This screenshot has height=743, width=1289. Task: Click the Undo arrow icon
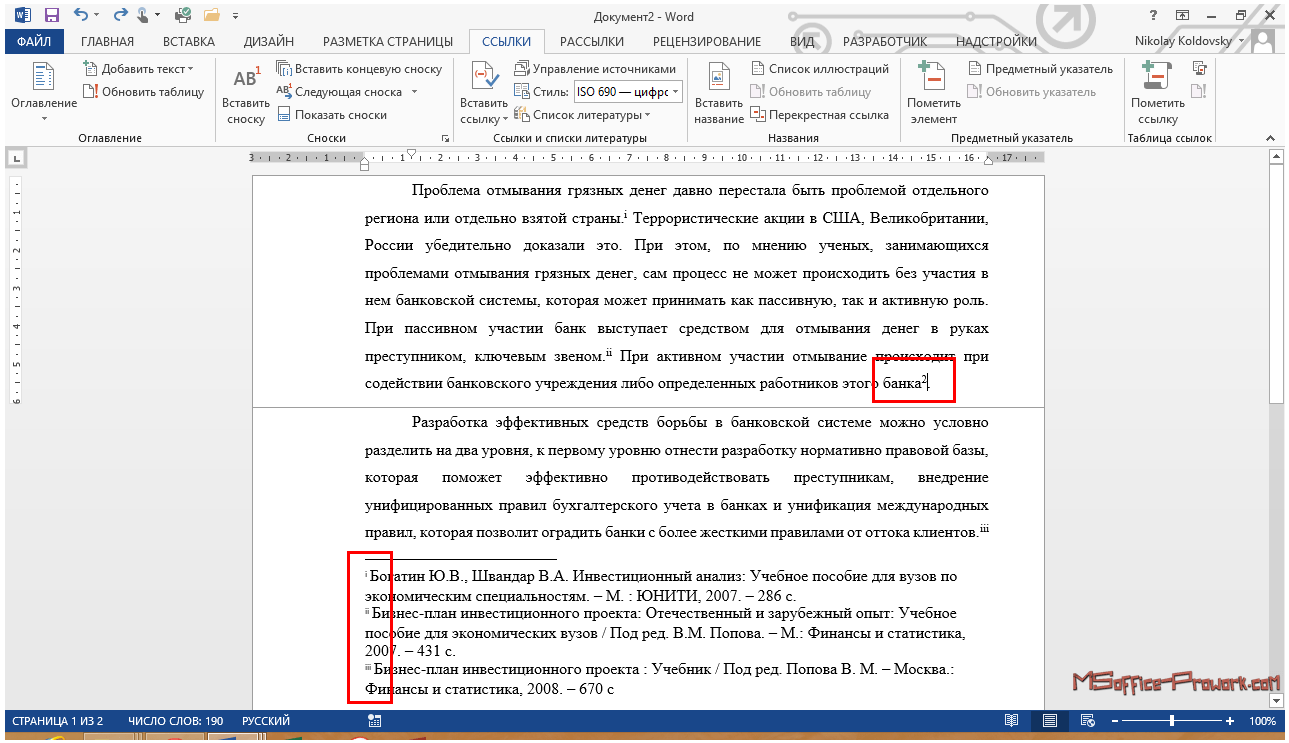click(x=81, y=15)
